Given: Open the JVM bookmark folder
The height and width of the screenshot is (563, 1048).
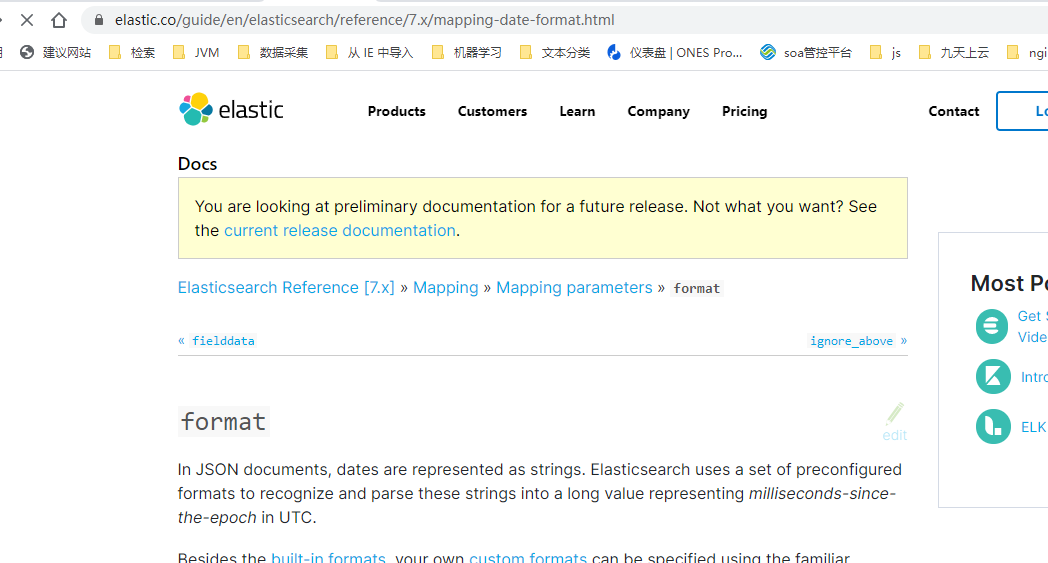Looking at the screenshot, I should (196, 52).
